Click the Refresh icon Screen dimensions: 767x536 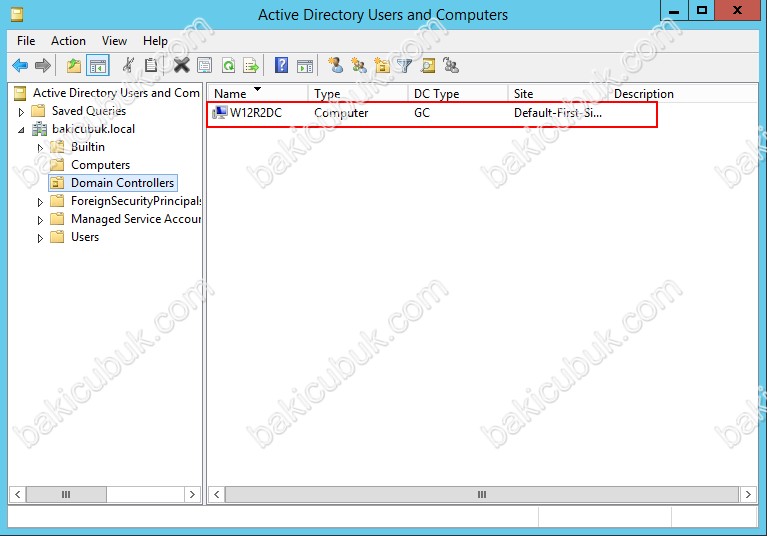tap(228, 65)
